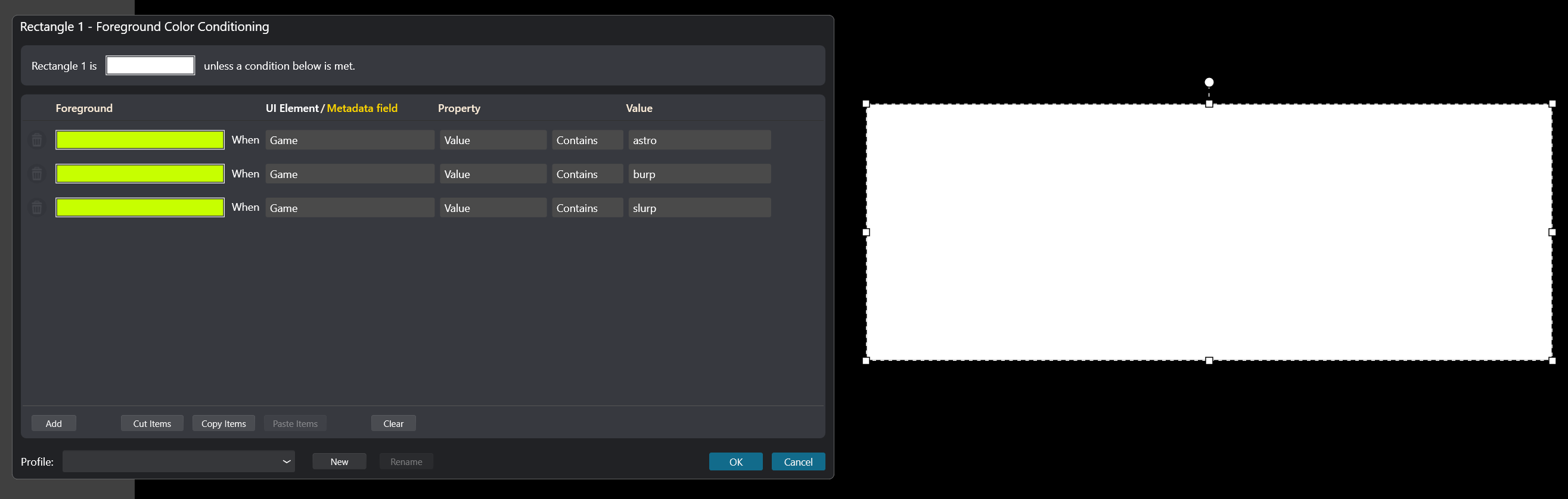Click the rectangle's top-left corner resize handle
1568x499 pixels.
(x=866, y=104)
